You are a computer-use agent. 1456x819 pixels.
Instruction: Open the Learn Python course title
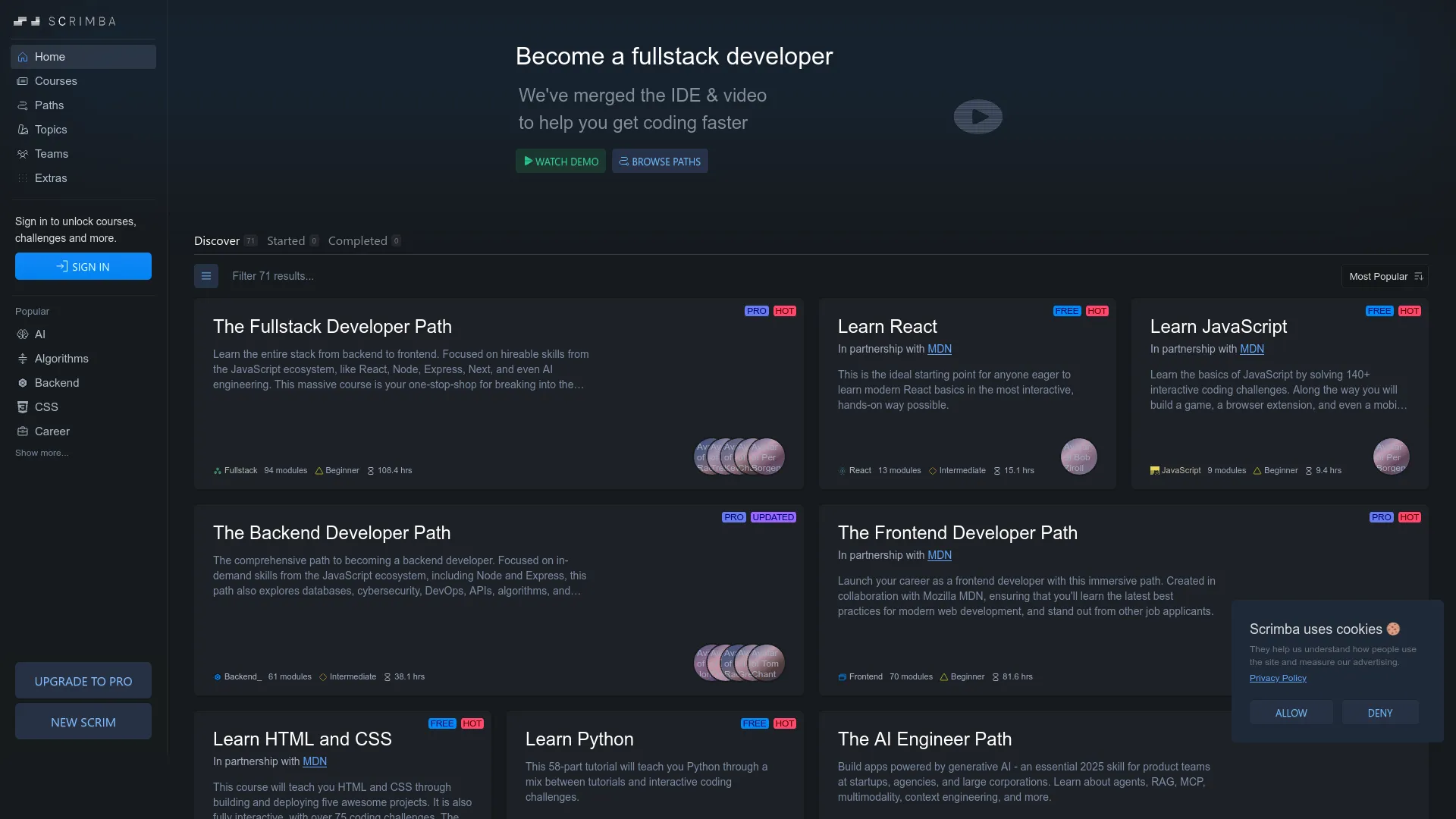coord(579,739)
